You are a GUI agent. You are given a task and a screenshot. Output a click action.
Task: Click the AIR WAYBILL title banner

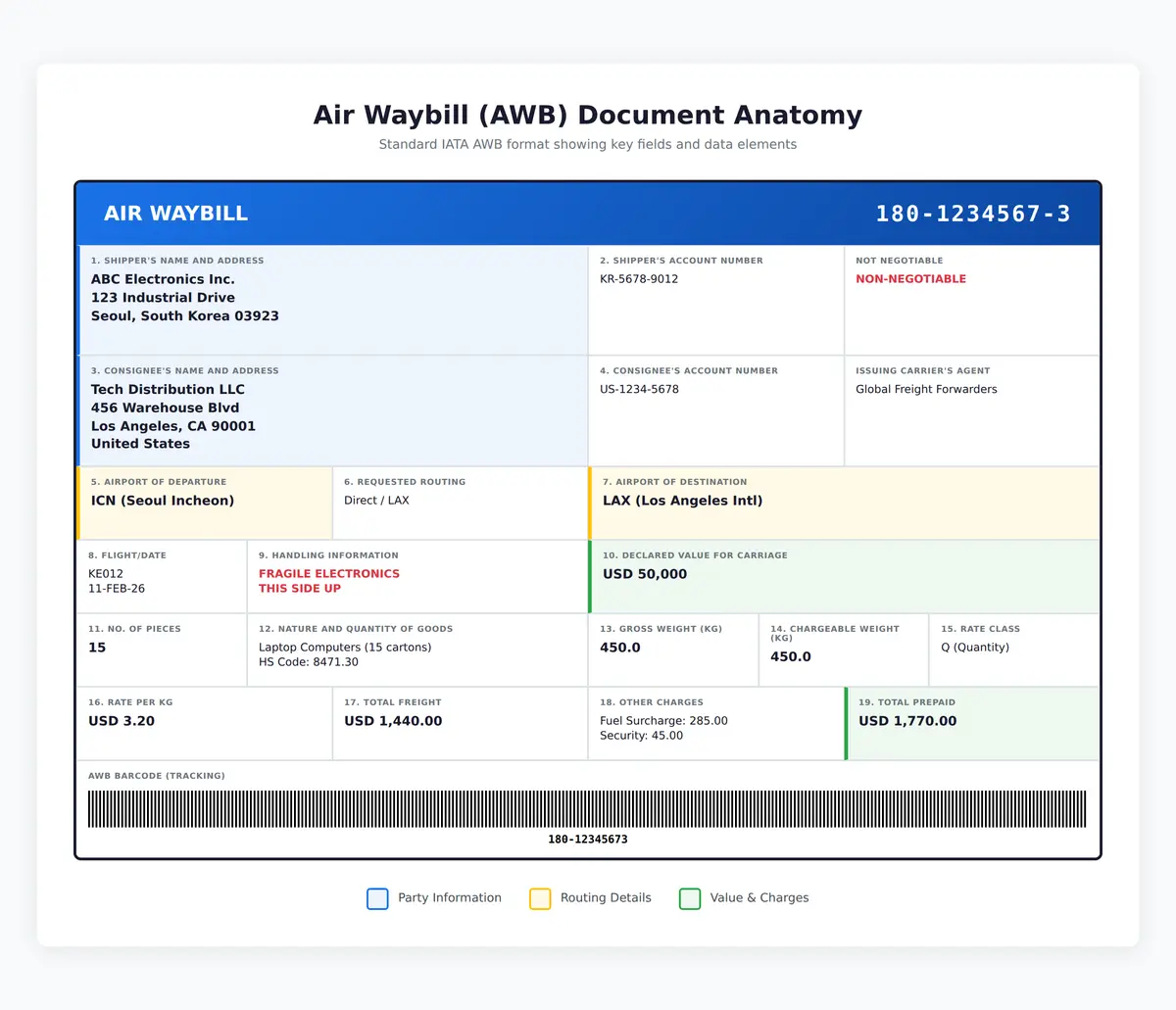pos(175,213)
